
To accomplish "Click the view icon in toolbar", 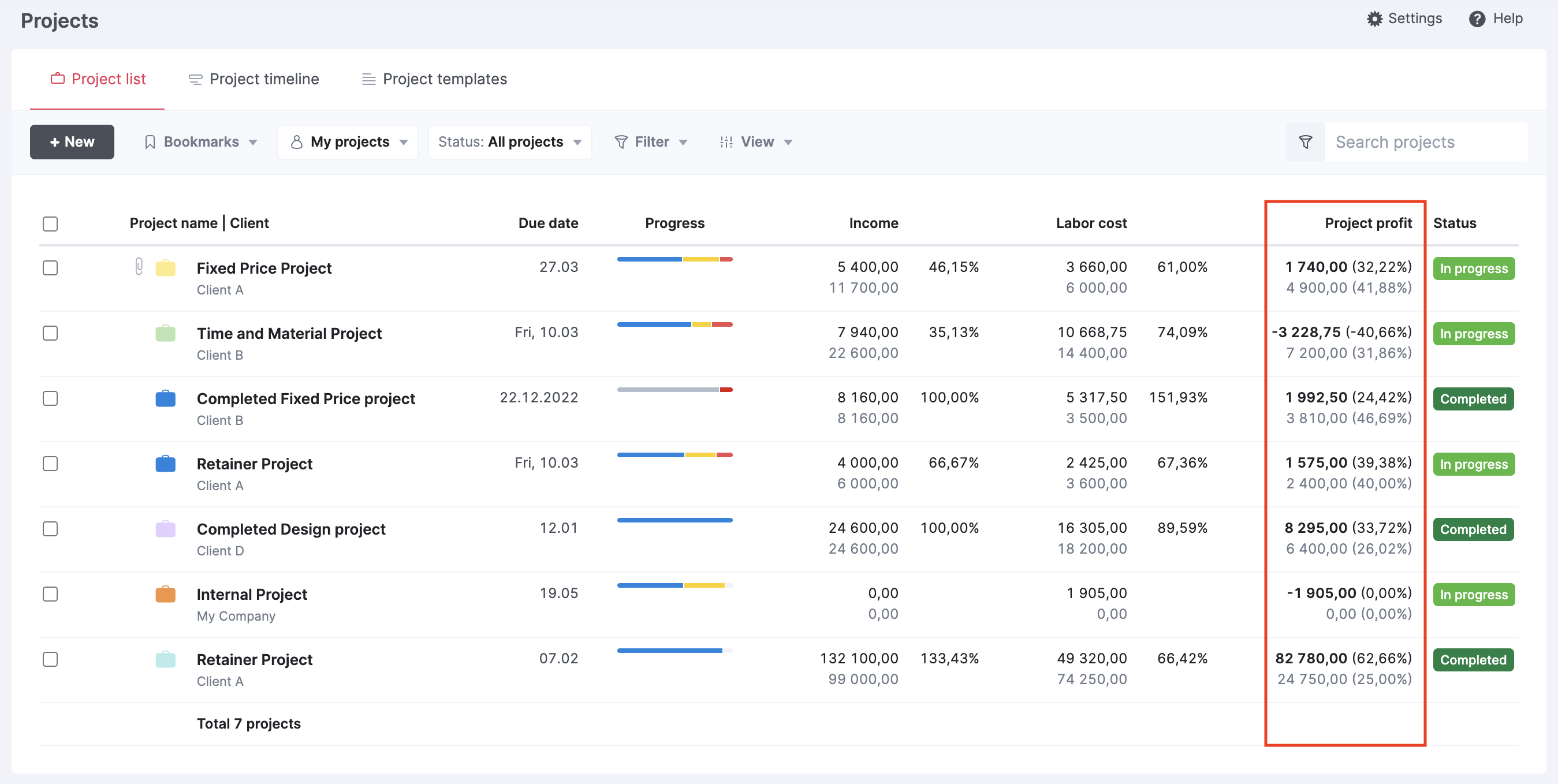I will [x=726, y=141].
